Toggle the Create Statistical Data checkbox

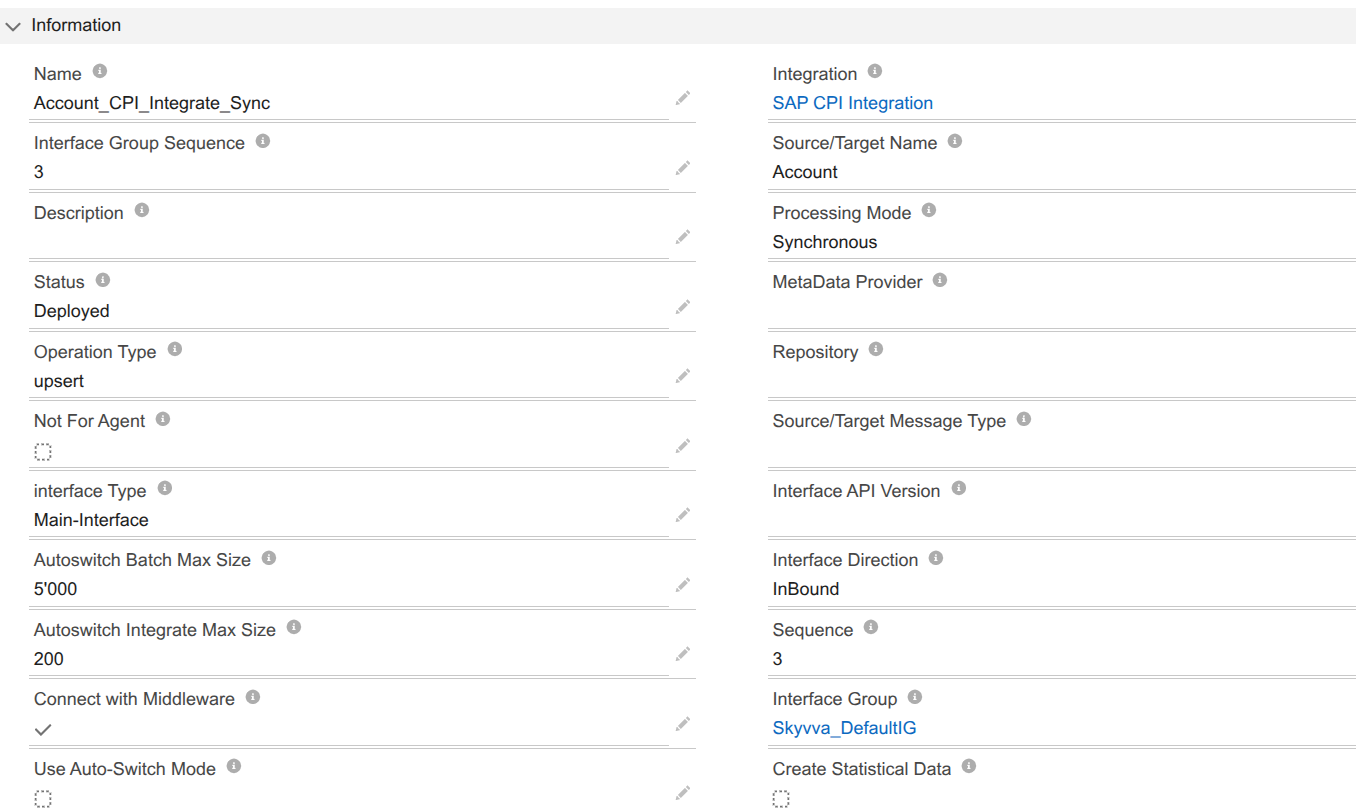tap(781, 799)
